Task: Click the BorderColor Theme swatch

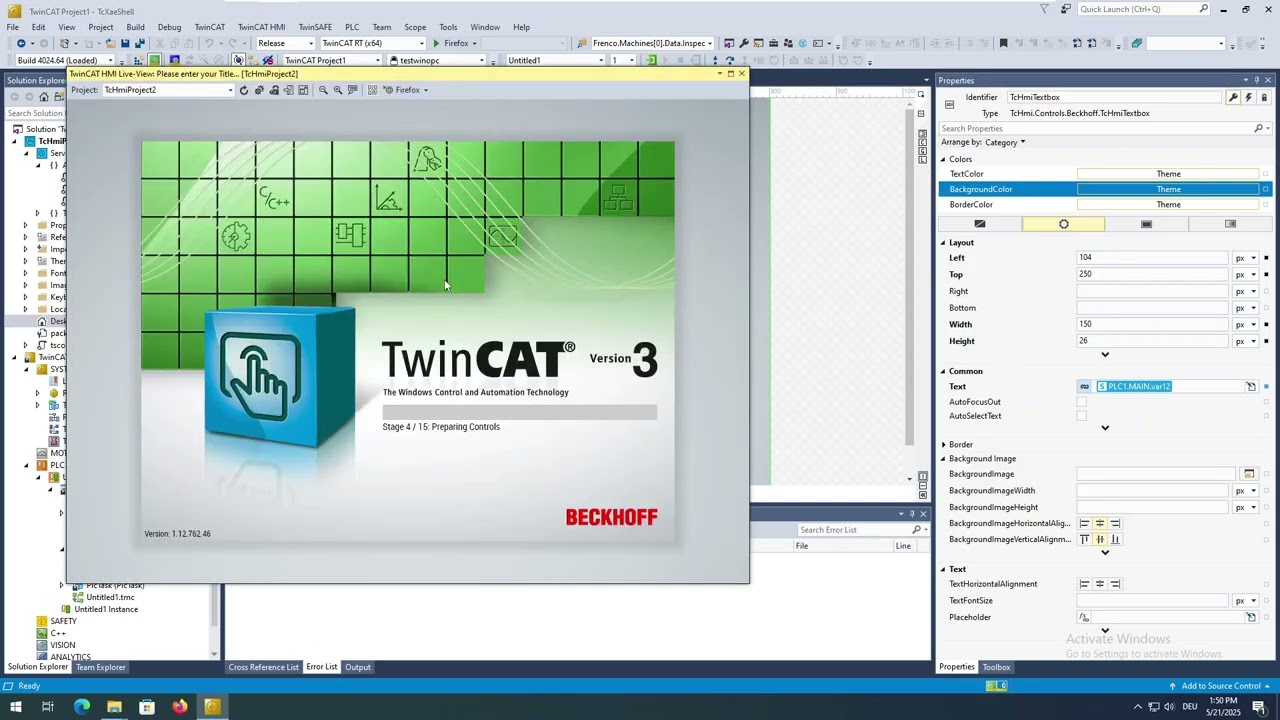Action: coord(1168,205)
